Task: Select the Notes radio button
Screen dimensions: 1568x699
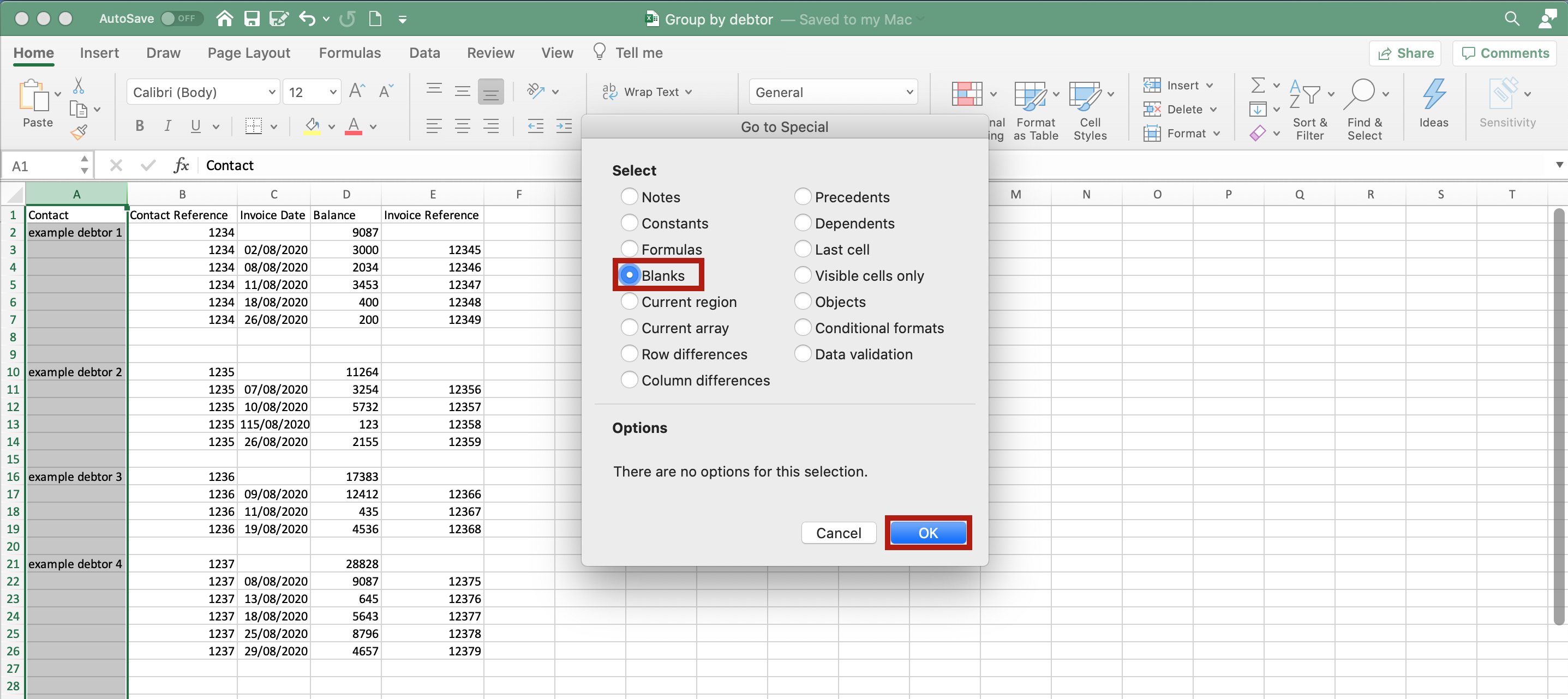Action: click(x=630, y=196)
